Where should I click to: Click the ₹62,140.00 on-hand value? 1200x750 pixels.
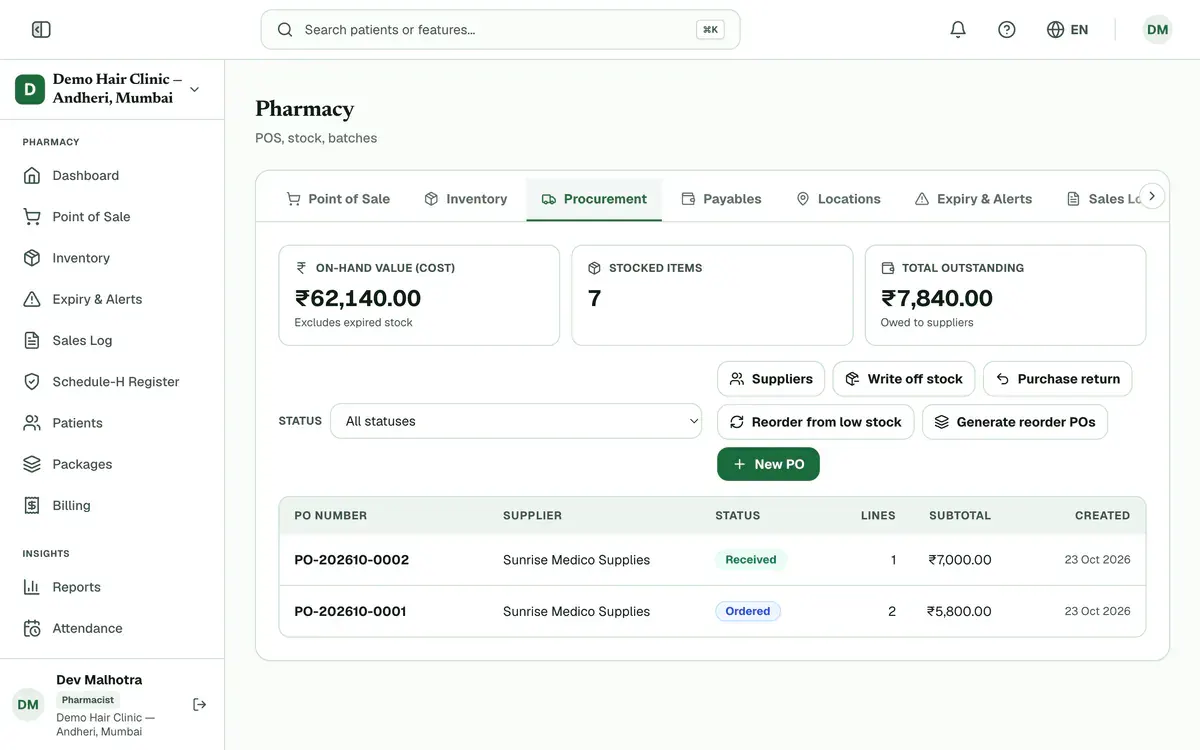coord(358,298)
